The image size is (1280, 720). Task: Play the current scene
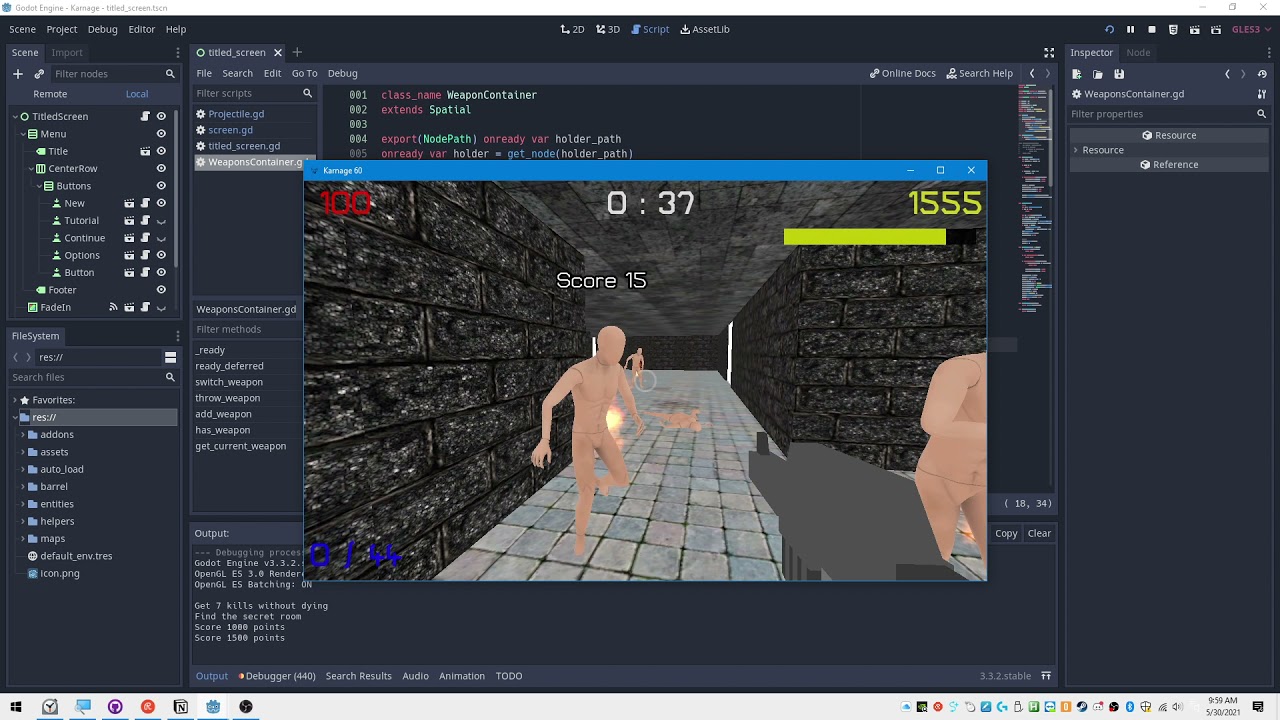(1194, 29)
